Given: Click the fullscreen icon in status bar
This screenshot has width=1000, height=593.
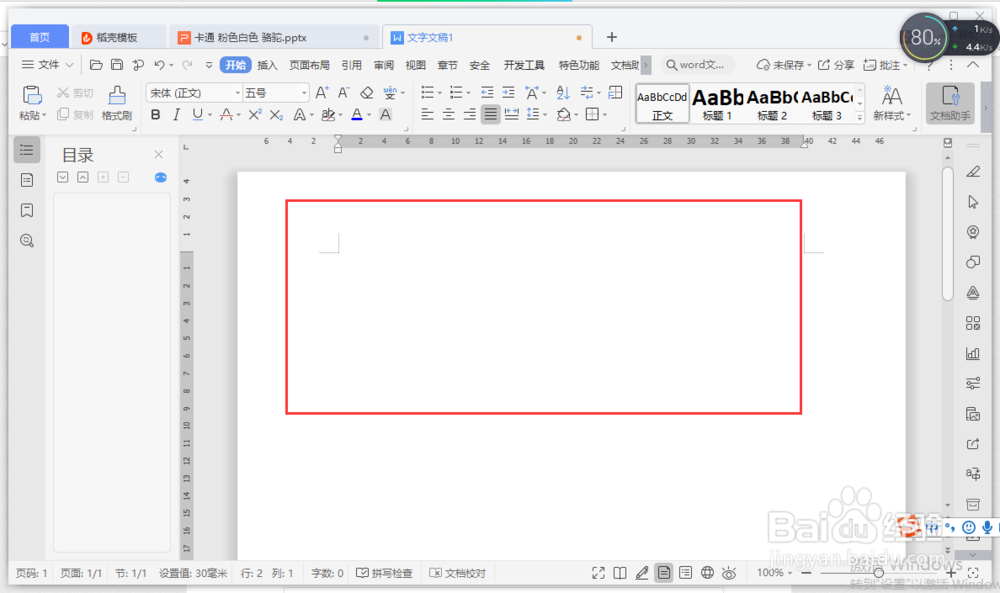Looking at the screenshot, I should [598, 573].
